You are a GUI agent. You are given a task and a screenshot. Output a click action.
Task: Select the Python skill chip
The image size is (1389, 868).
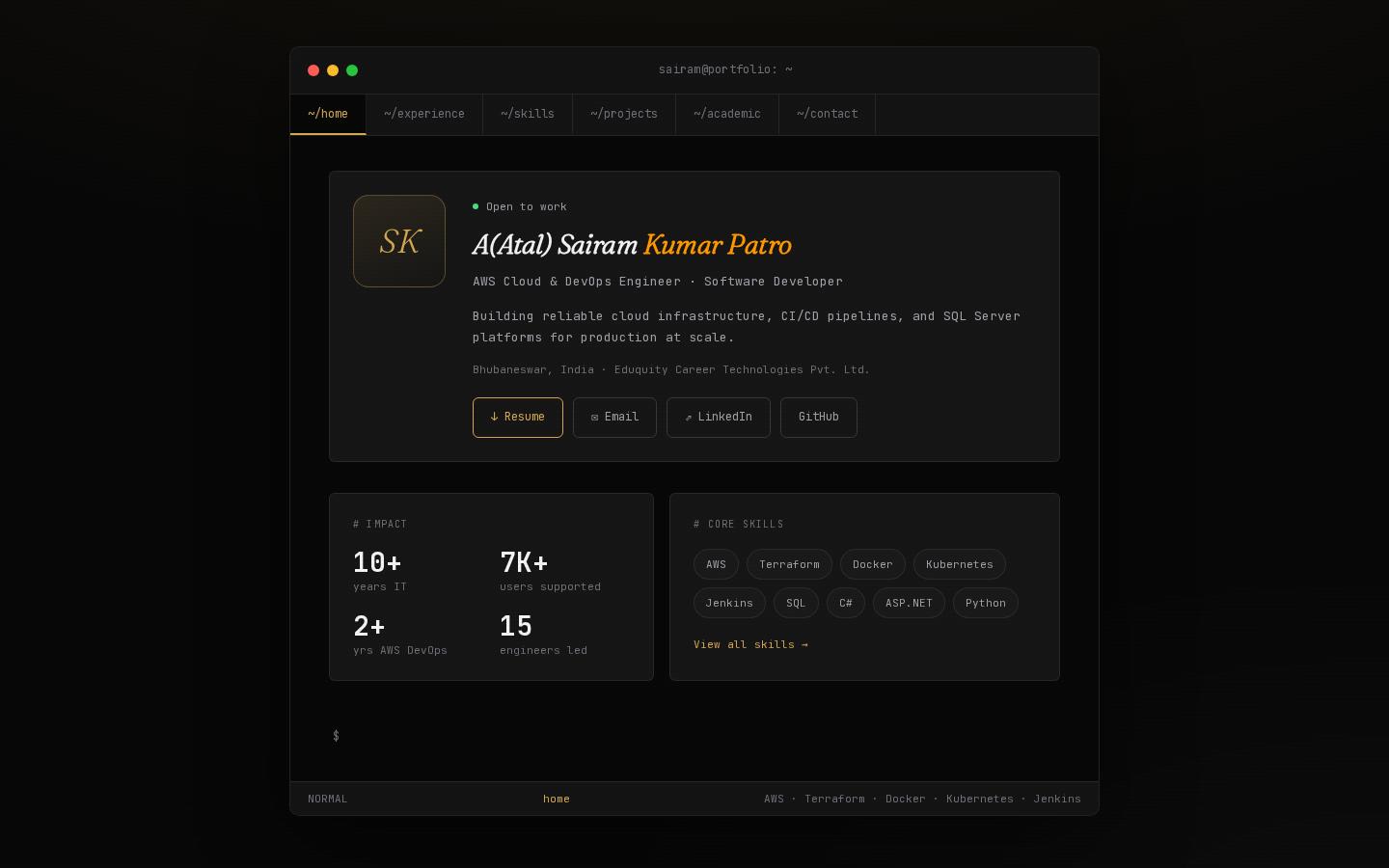[x=986, y=603]
